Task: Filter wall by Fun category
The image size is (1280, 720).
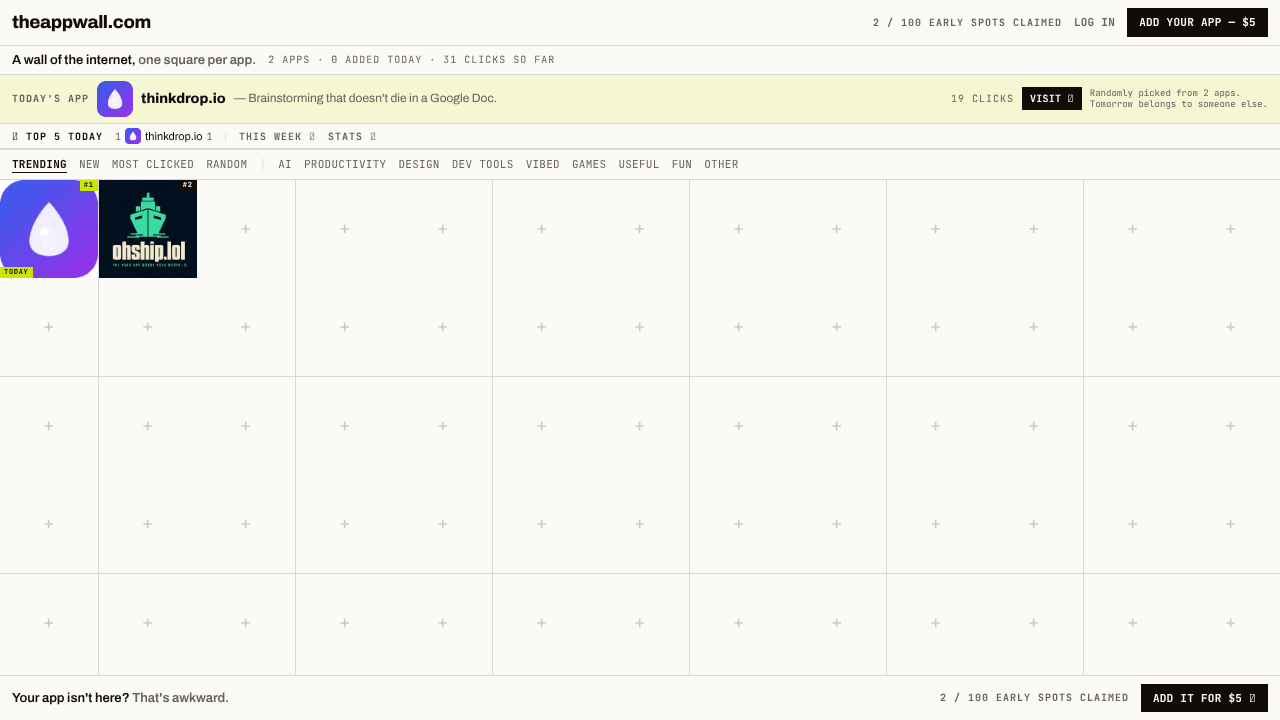Action: click(x=682, y=164)
